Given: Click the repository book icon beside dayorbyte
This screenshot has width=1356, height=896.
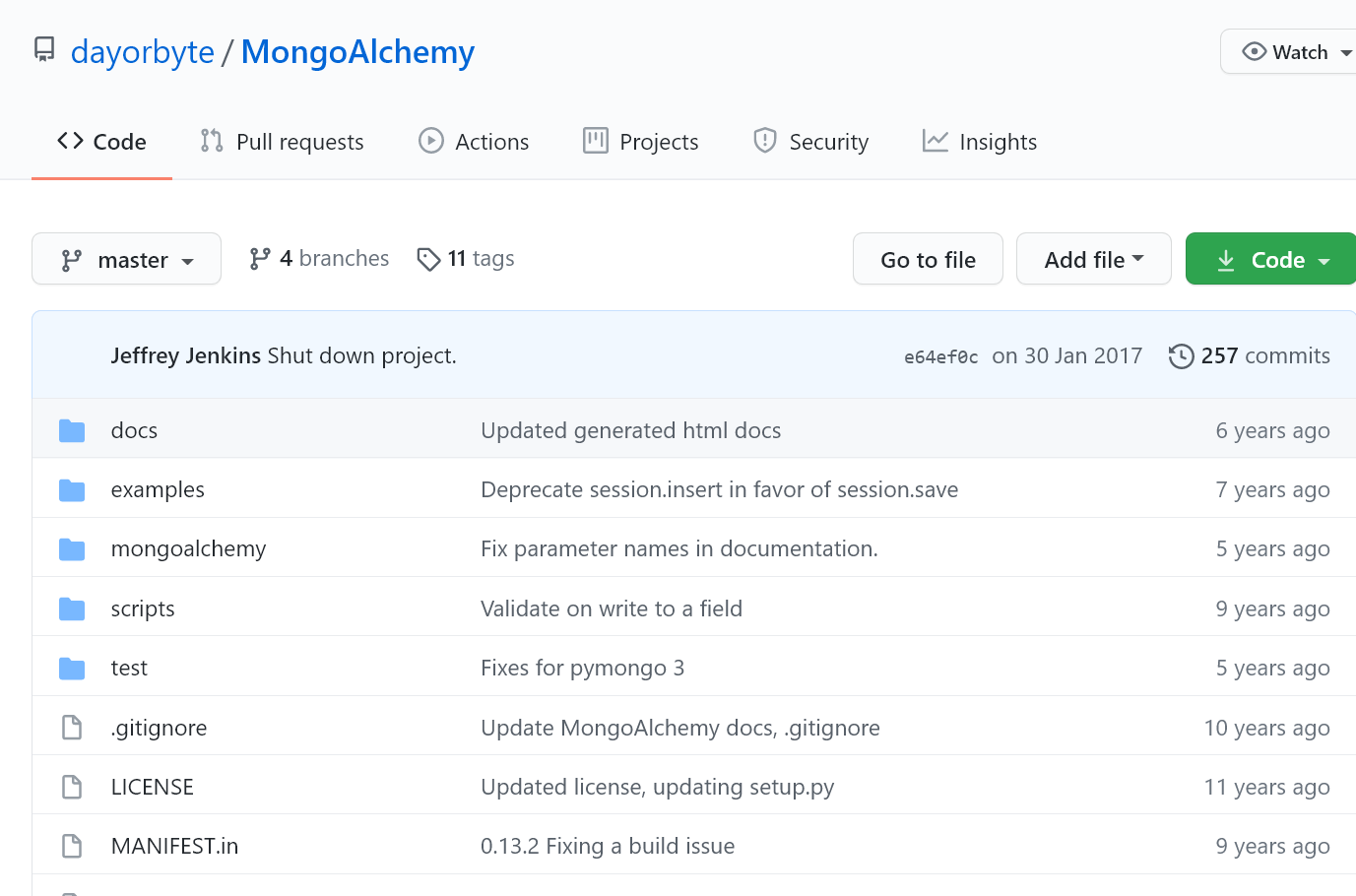Looking at the screenshot, I should (x=44, y=50).
